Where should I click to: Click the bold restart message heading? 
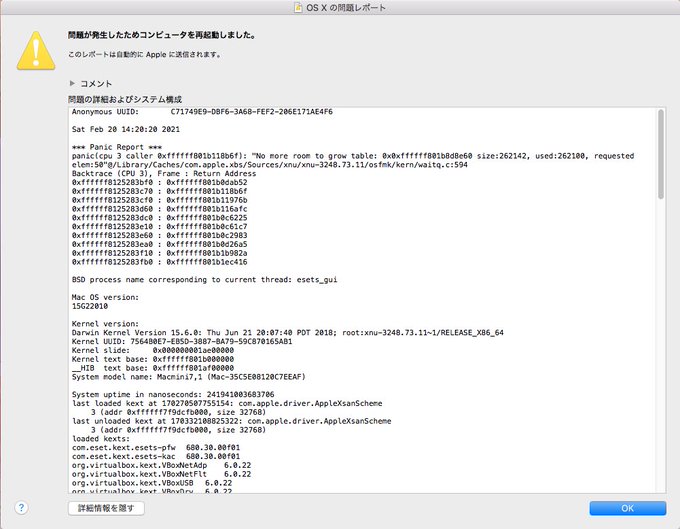(162, 35)
